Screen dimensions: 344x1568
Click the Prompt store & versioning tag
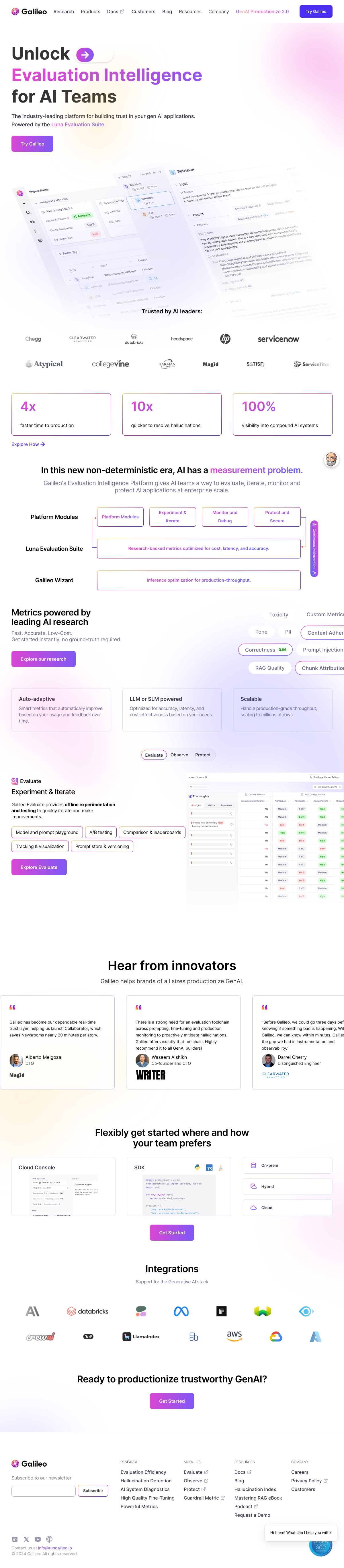102,846
